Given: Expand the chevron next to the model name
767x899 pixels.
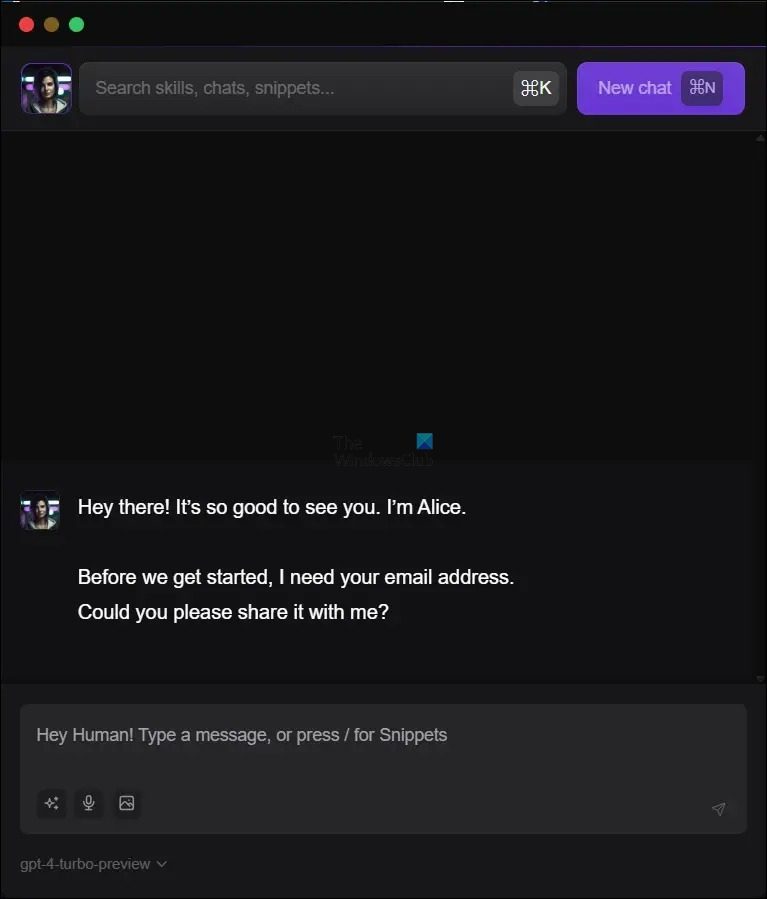Looking at the screenshot, I should [162, 864].
